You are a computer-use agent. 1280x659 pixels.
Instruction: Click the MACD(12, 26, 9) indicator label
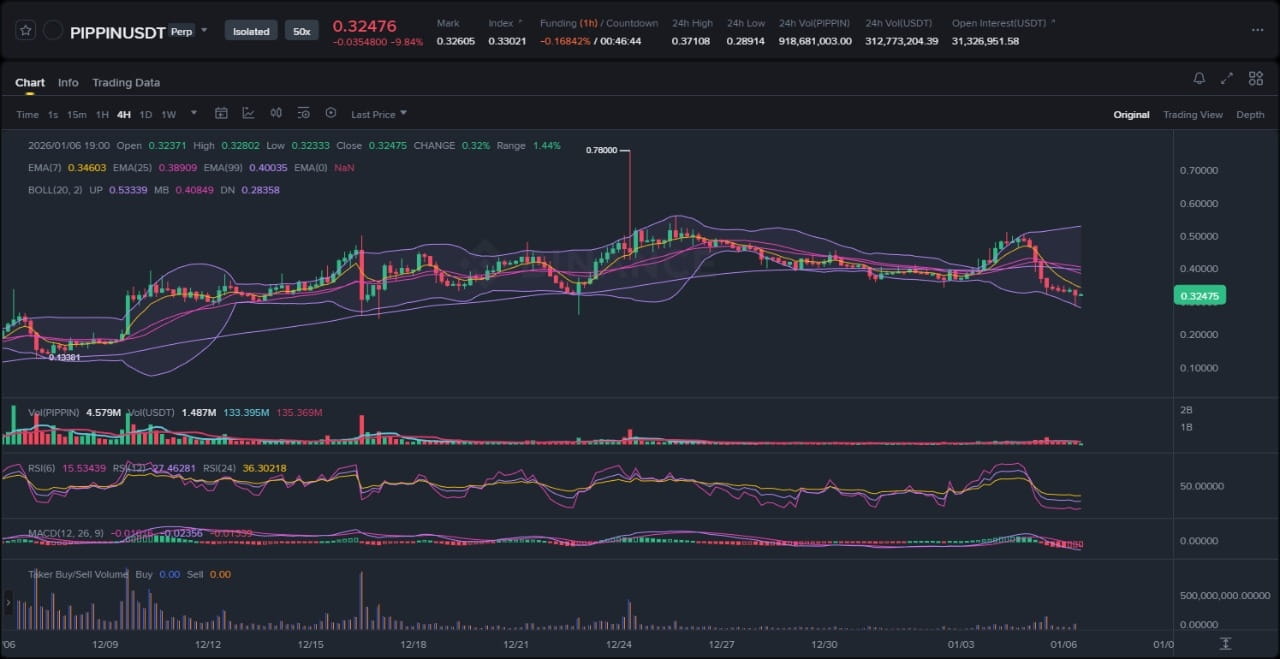click(67, 533)
